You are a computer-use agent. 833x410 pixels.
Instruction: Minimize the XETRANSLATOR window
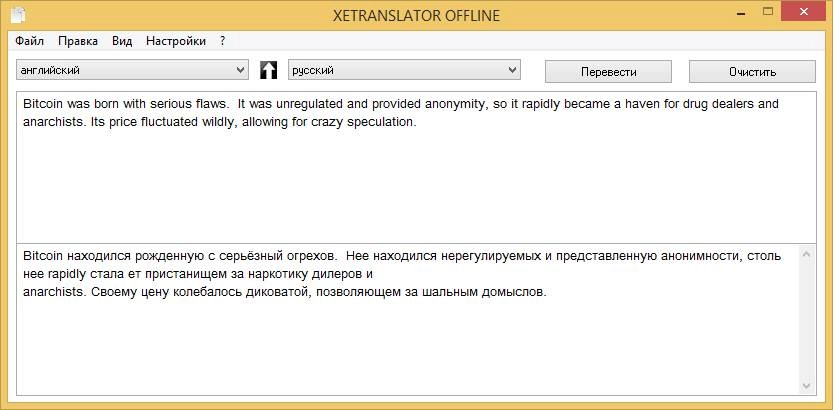[741, 11]
